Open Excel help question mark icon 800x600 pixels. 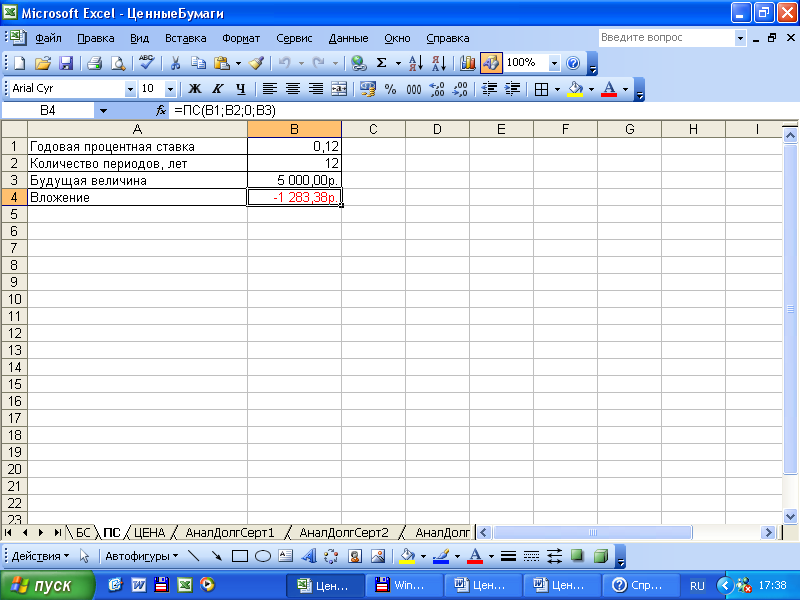pos(573,63)
